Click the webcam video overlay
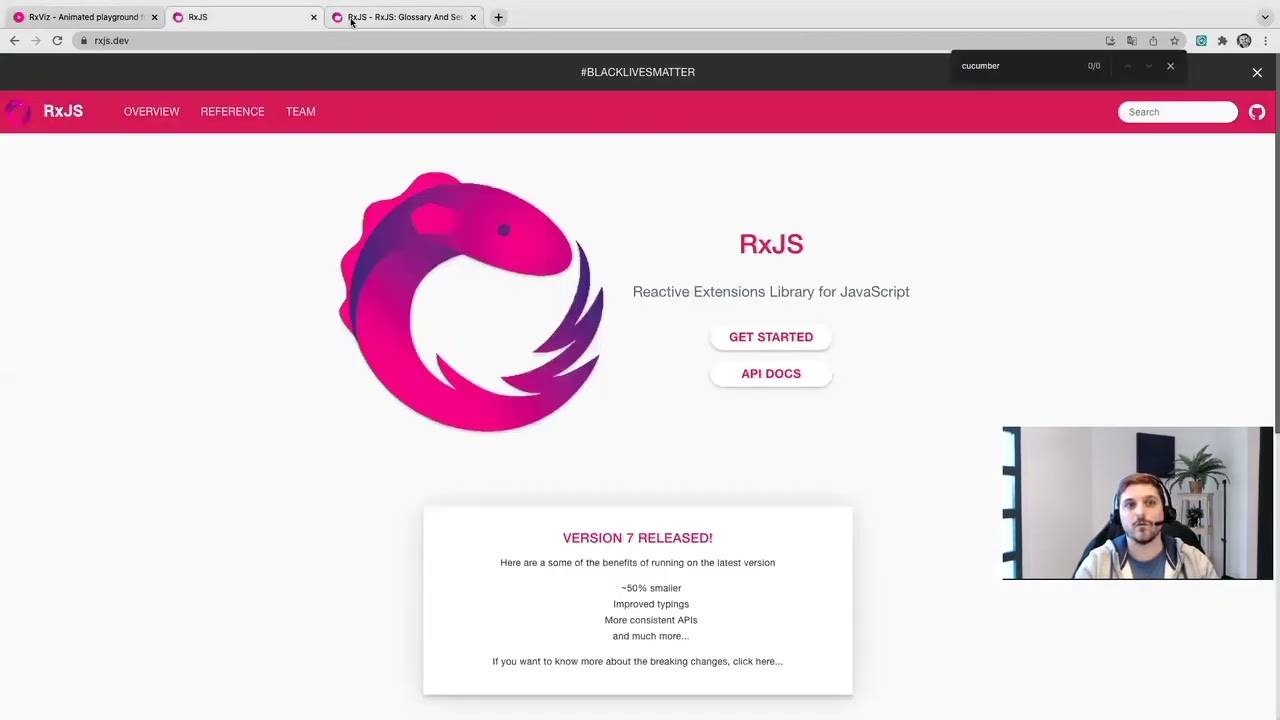 (x=1138, y=503)
